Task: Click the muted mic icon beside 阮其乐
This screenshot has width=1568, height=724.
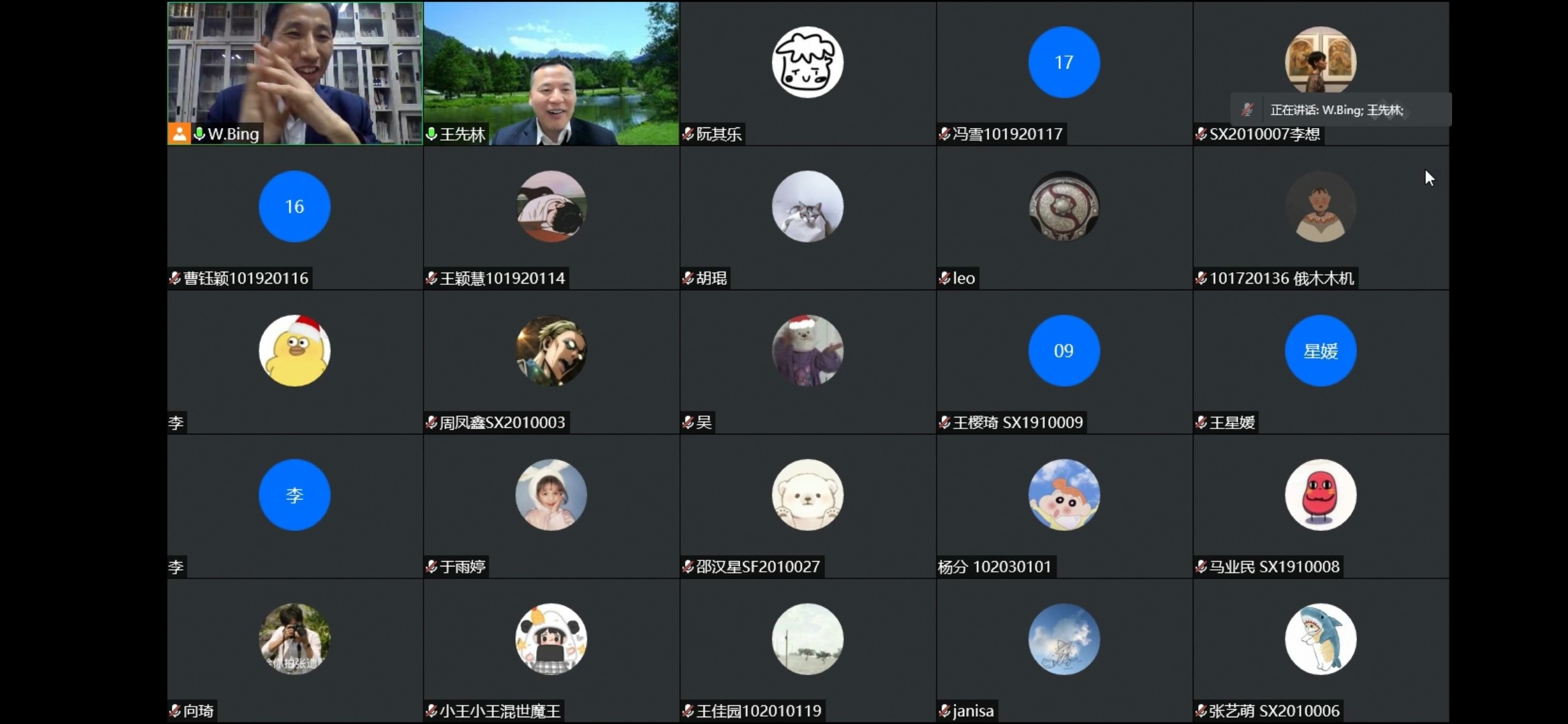Action: [688, 134]
